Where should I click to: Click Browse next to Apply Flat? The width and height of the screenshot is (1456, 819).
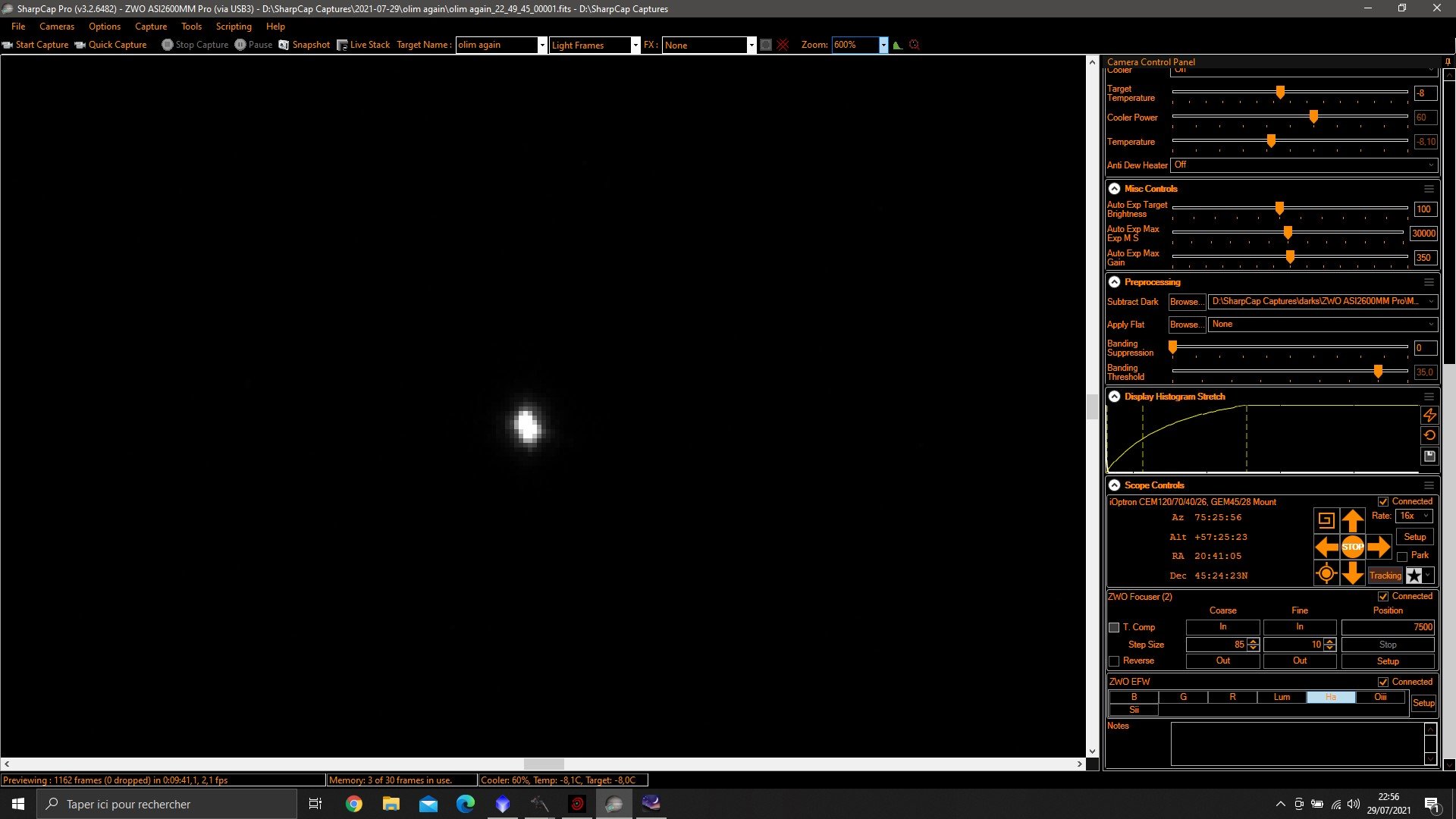pos(1187,325)
